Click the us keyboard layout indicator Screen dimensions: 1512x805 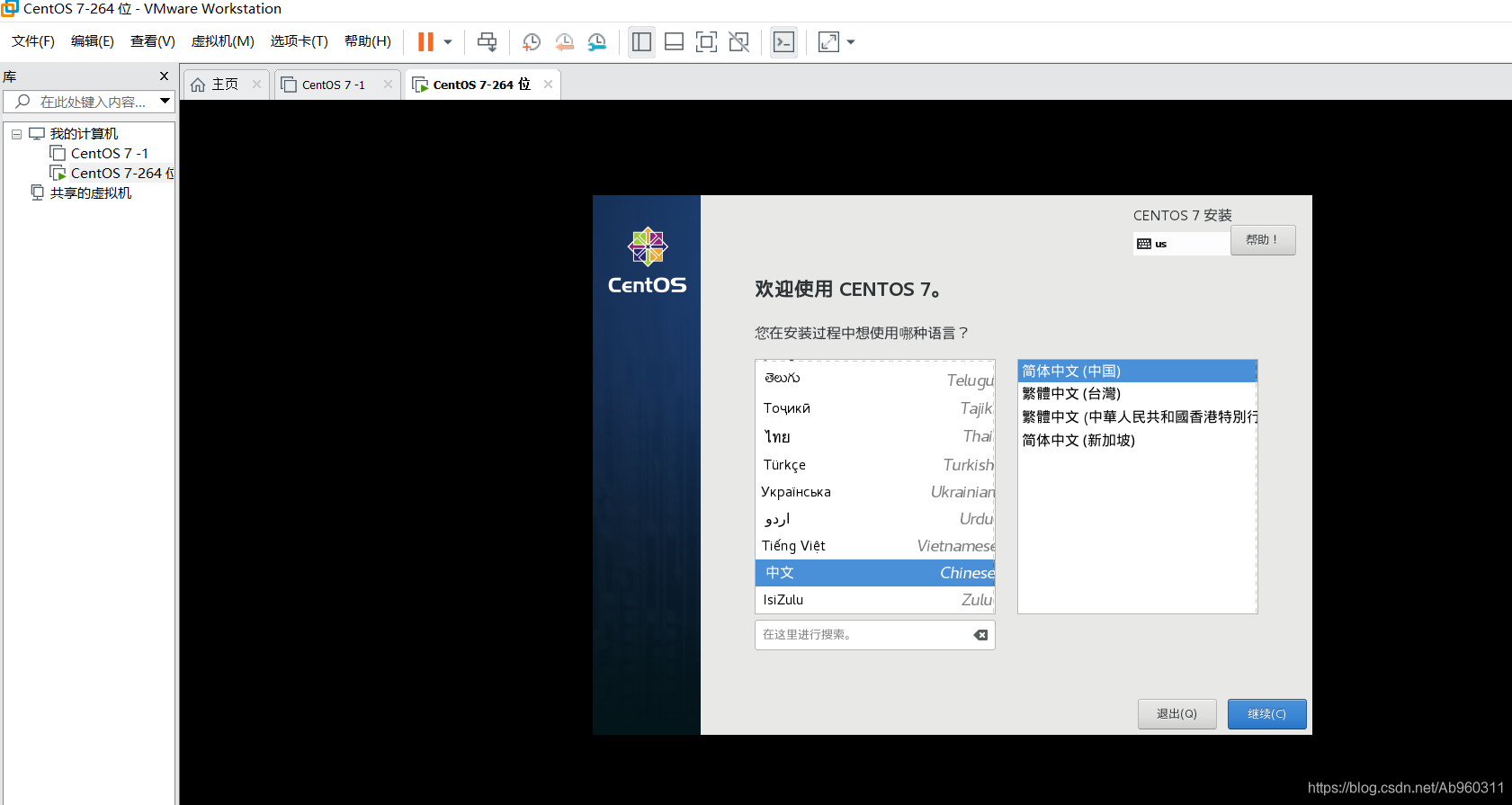pyautogui.click(x=1181, y=244)
